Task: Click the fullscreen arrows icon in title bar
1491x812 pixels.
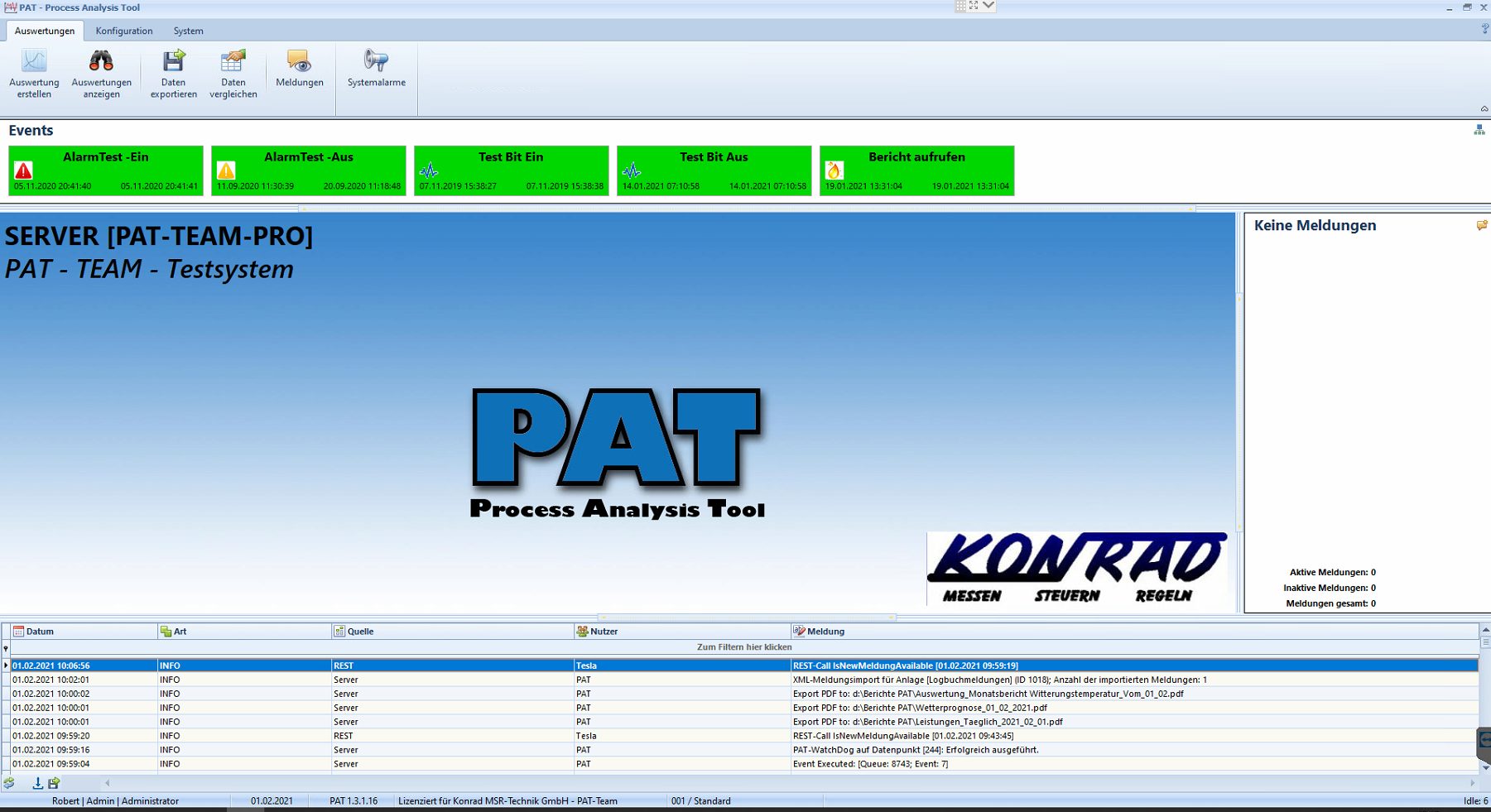Action: point(974,6)
